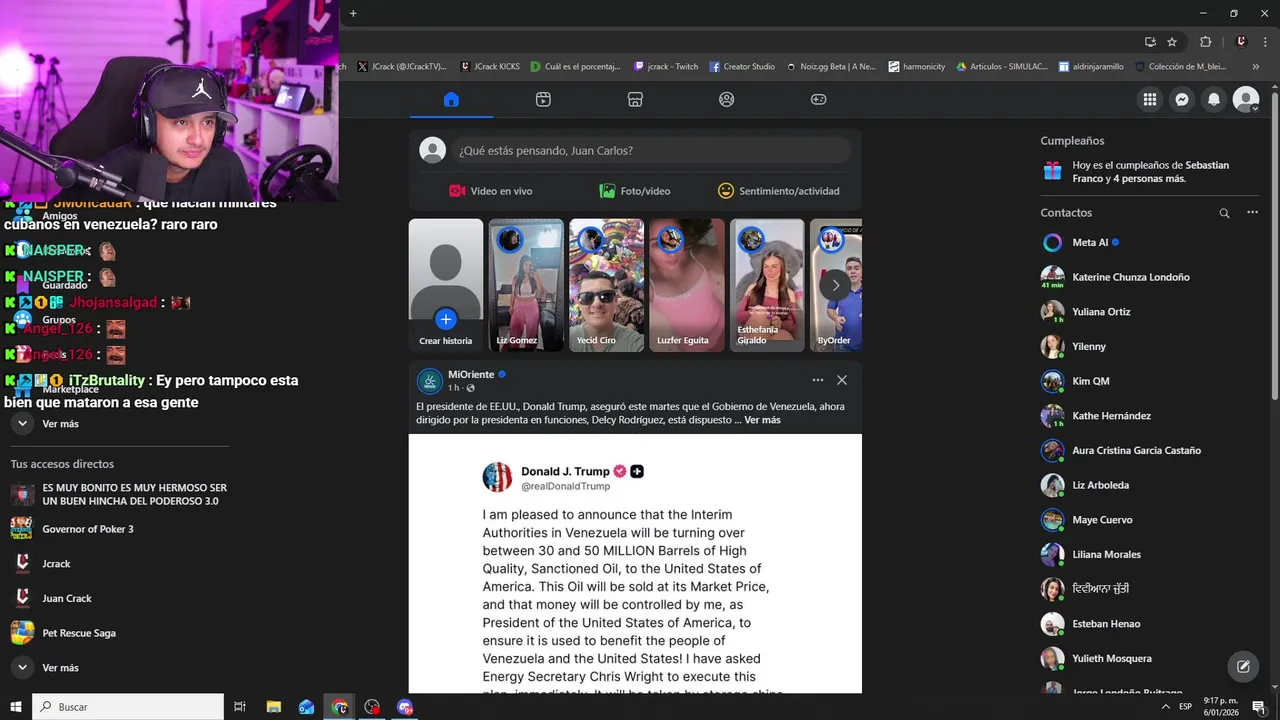Viewport: 1280px width, 720px height.
Task: Open the Facebook Reels video tab
Action: [543, 99]
